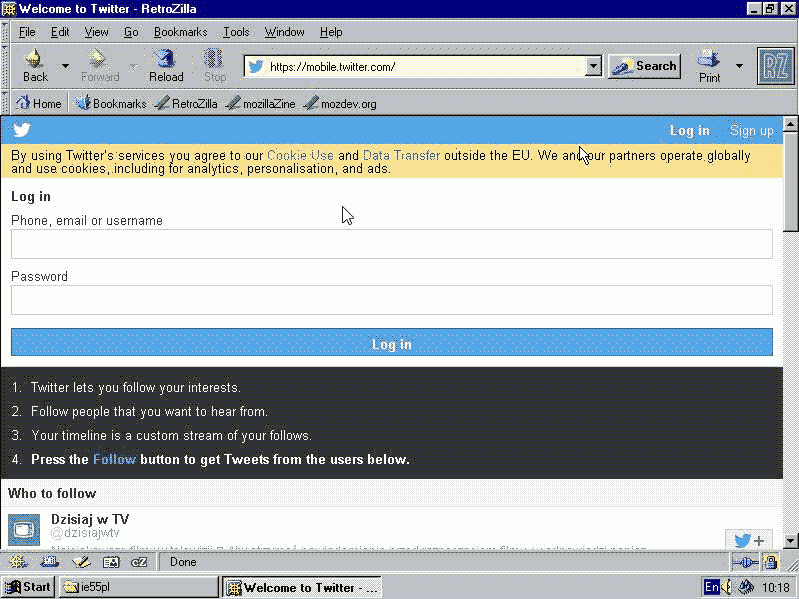The image size is (799, 599).
Task: Click the blue Log in submit button
Action: click(392, 342)
